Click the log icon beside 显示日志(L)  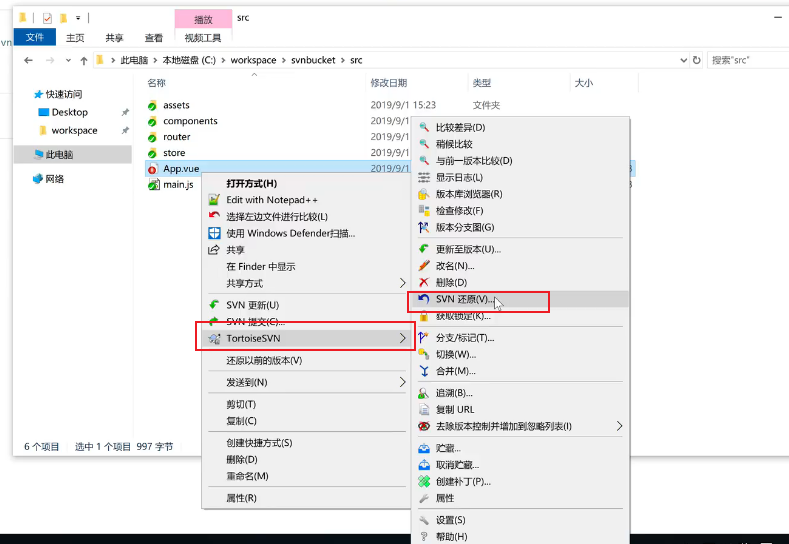pos(424,177)
